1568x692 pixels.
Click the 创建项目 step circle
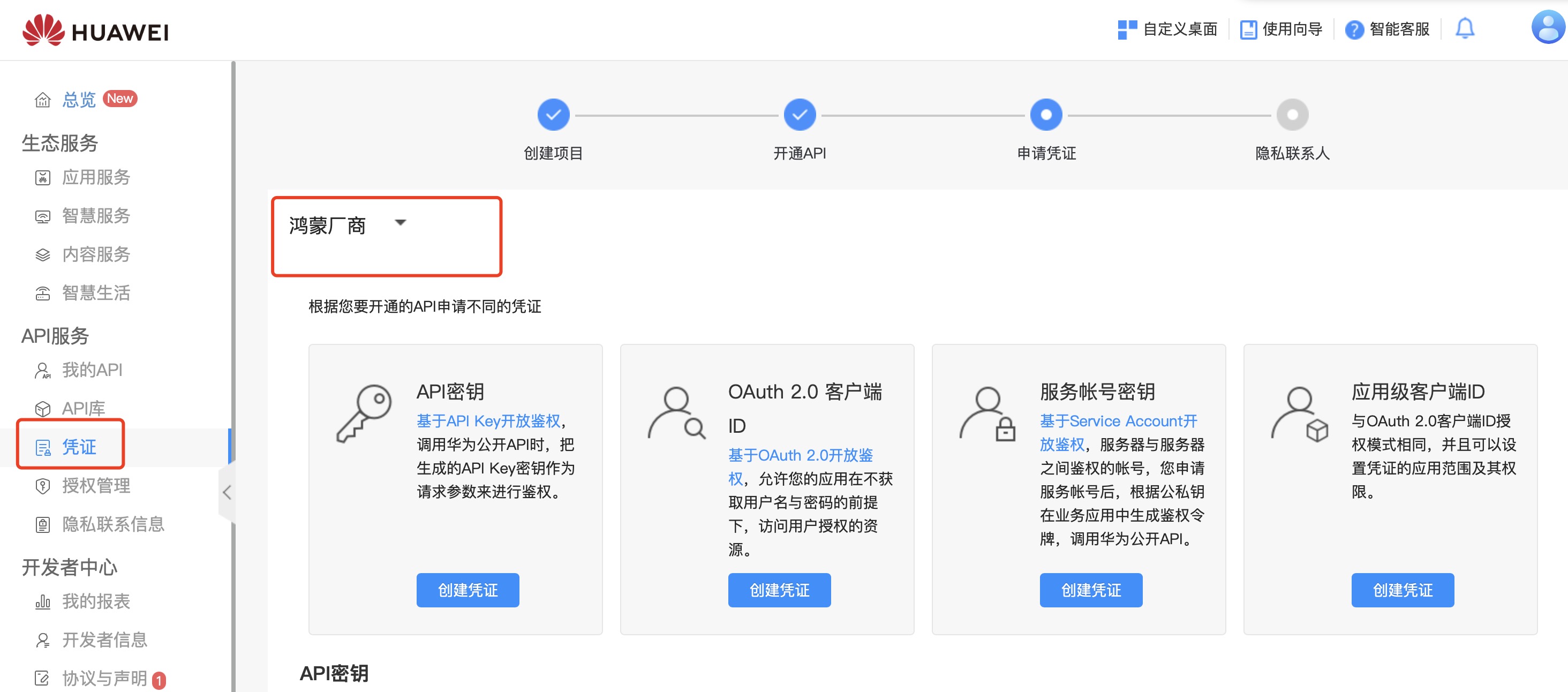click(553, 115)
